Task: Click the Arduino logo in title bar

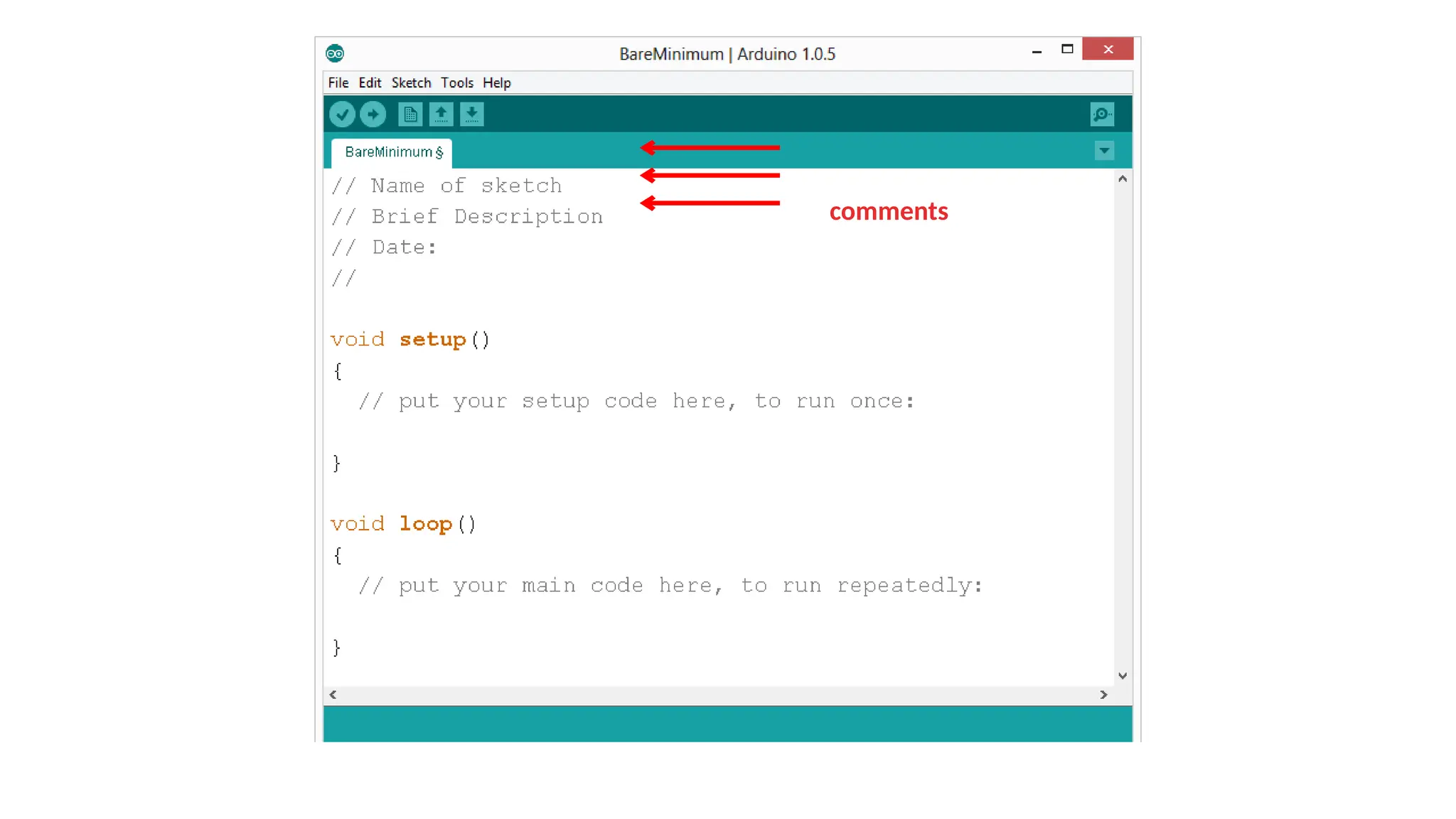Action: 335,53
